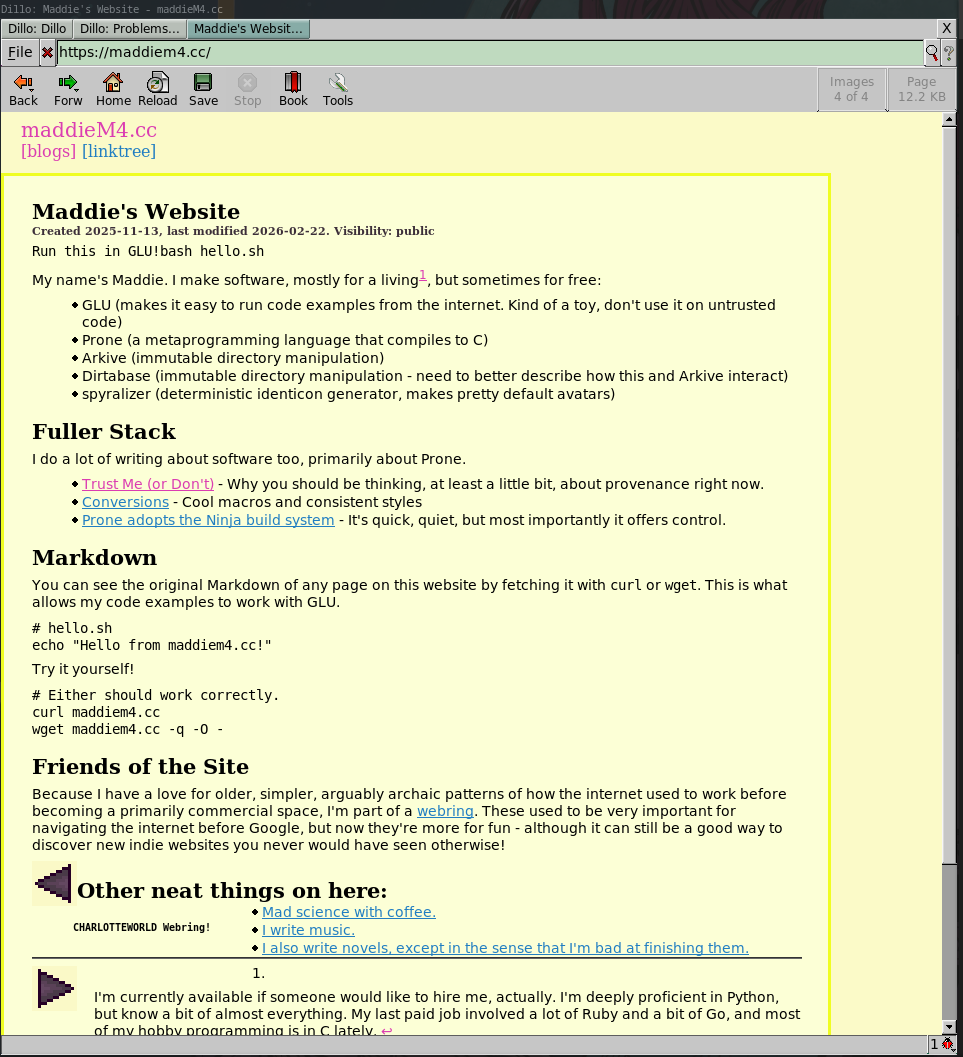Reload the current page

pyautogui.click(x=158, y=82)
